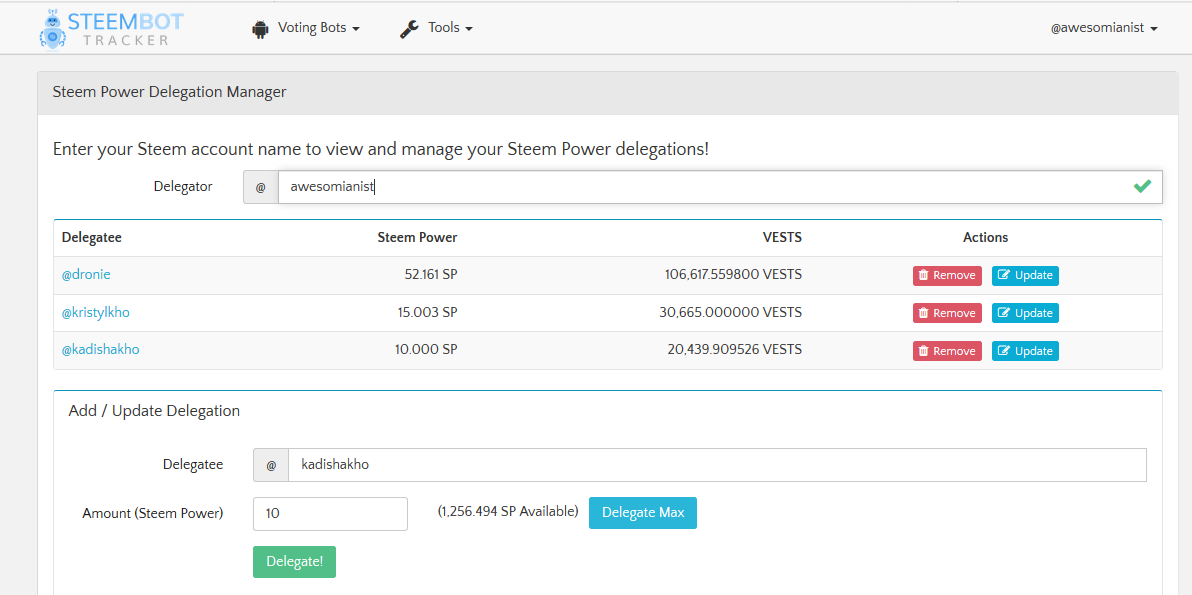
Task: Click the VESTS column header
Action: [x=782, y=237]
